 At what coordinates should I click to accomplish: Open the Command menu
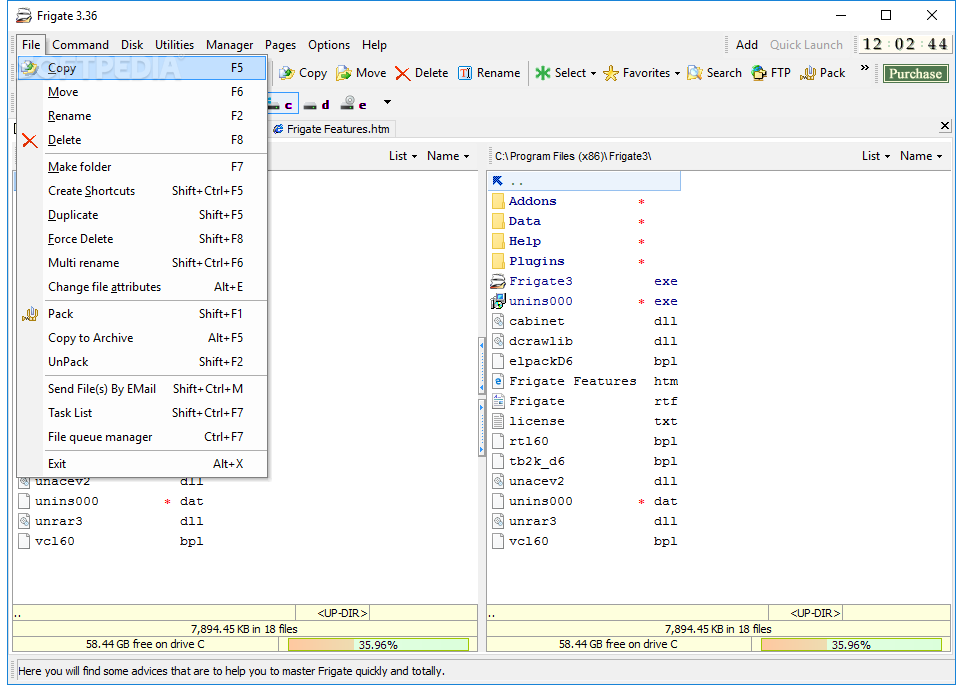click(x=80, y=45)
